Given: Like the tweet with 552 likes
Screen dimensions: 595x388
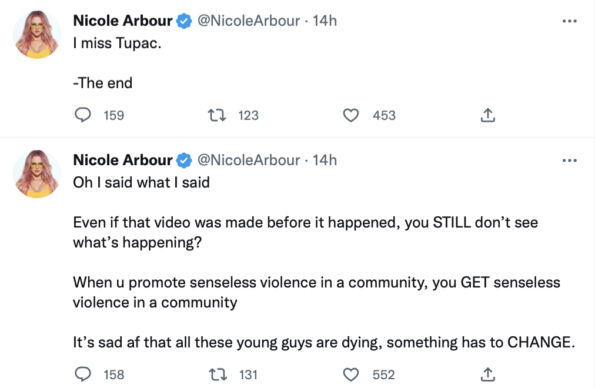Looking at the screenshot, I should coord(351,375).
